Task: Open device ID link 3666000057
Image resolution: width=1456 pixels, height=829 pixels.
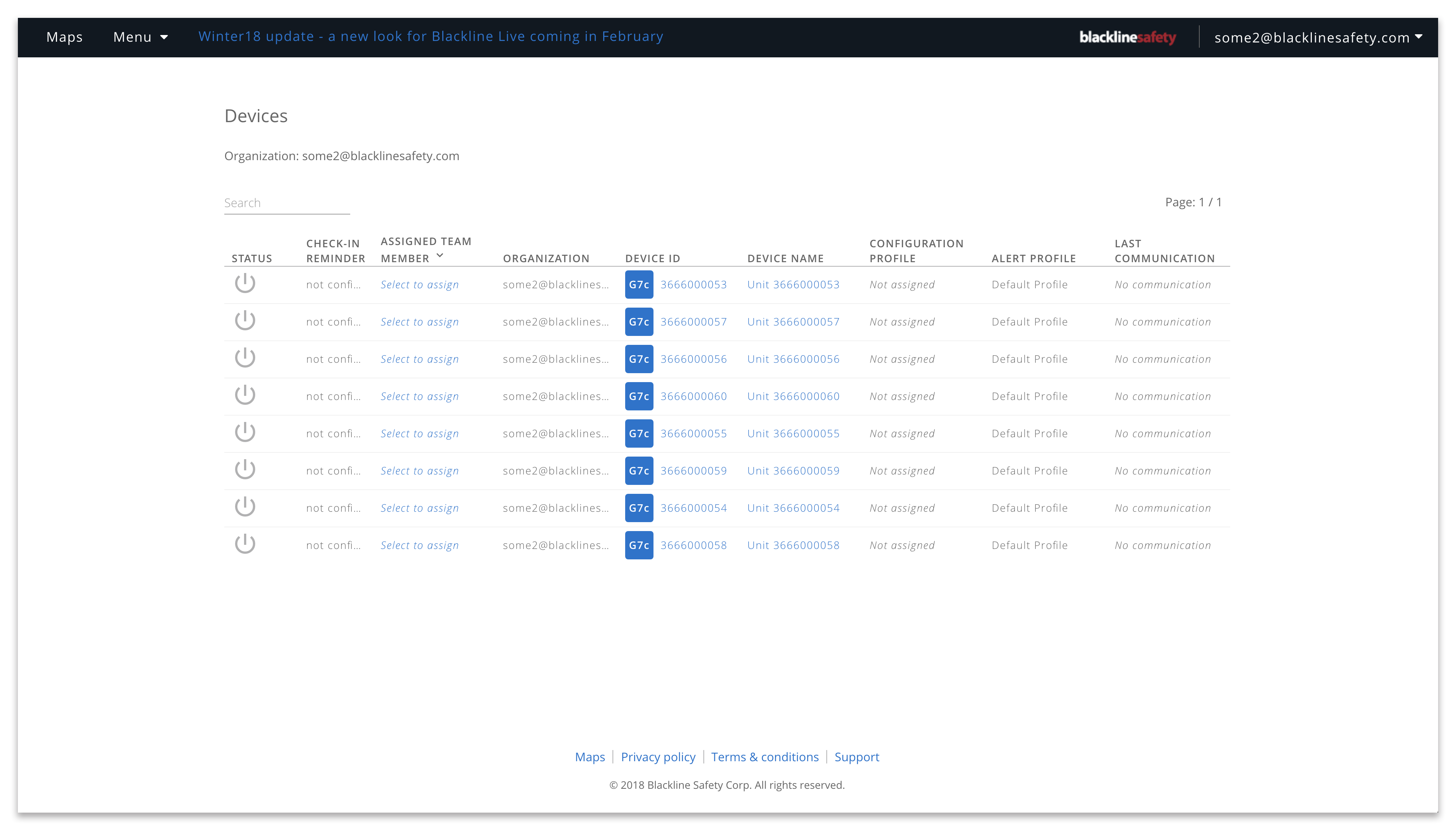Action: (x=694, y=322)
